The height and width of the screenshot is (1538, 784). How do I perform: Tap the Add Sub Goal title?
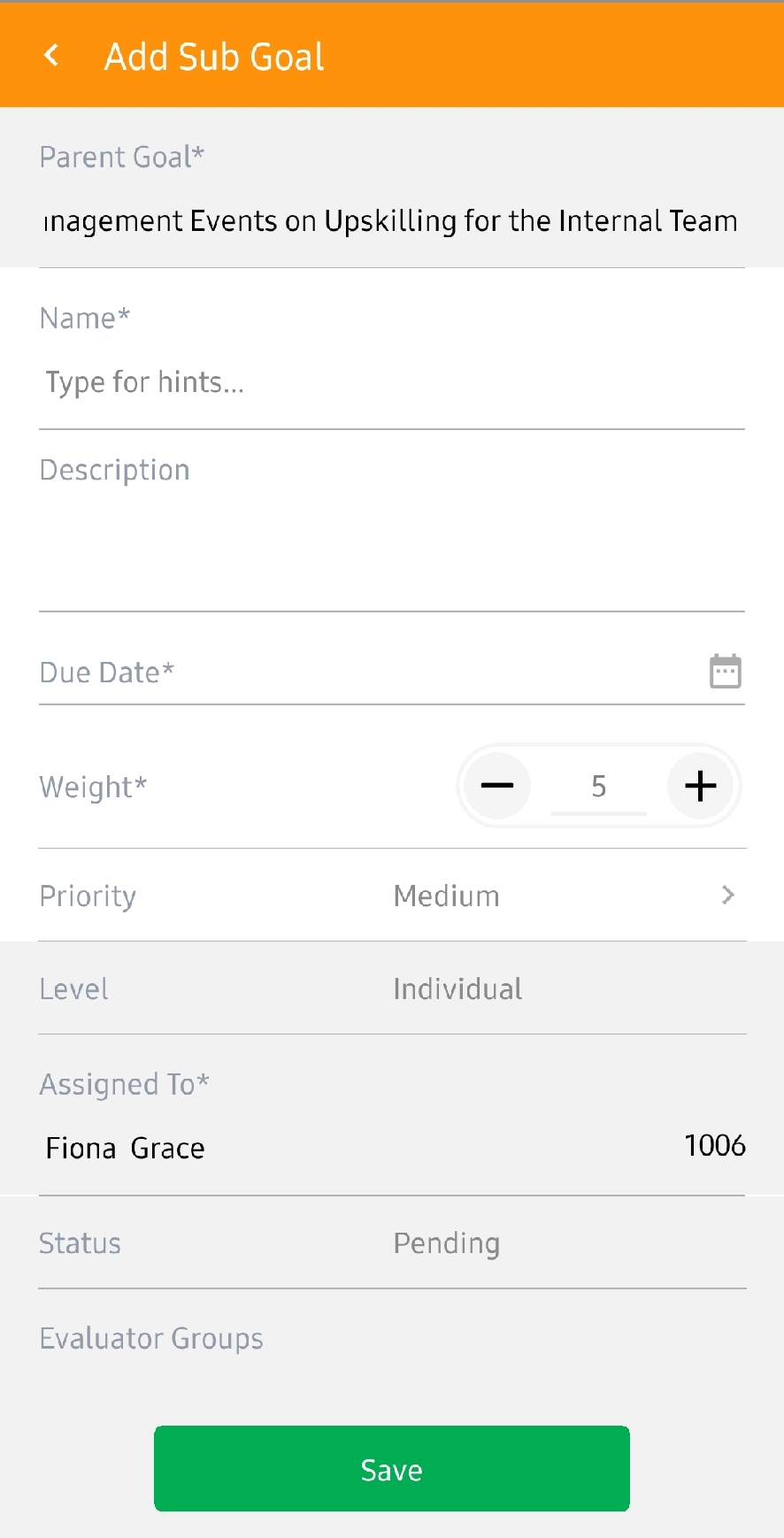[215, 57]
